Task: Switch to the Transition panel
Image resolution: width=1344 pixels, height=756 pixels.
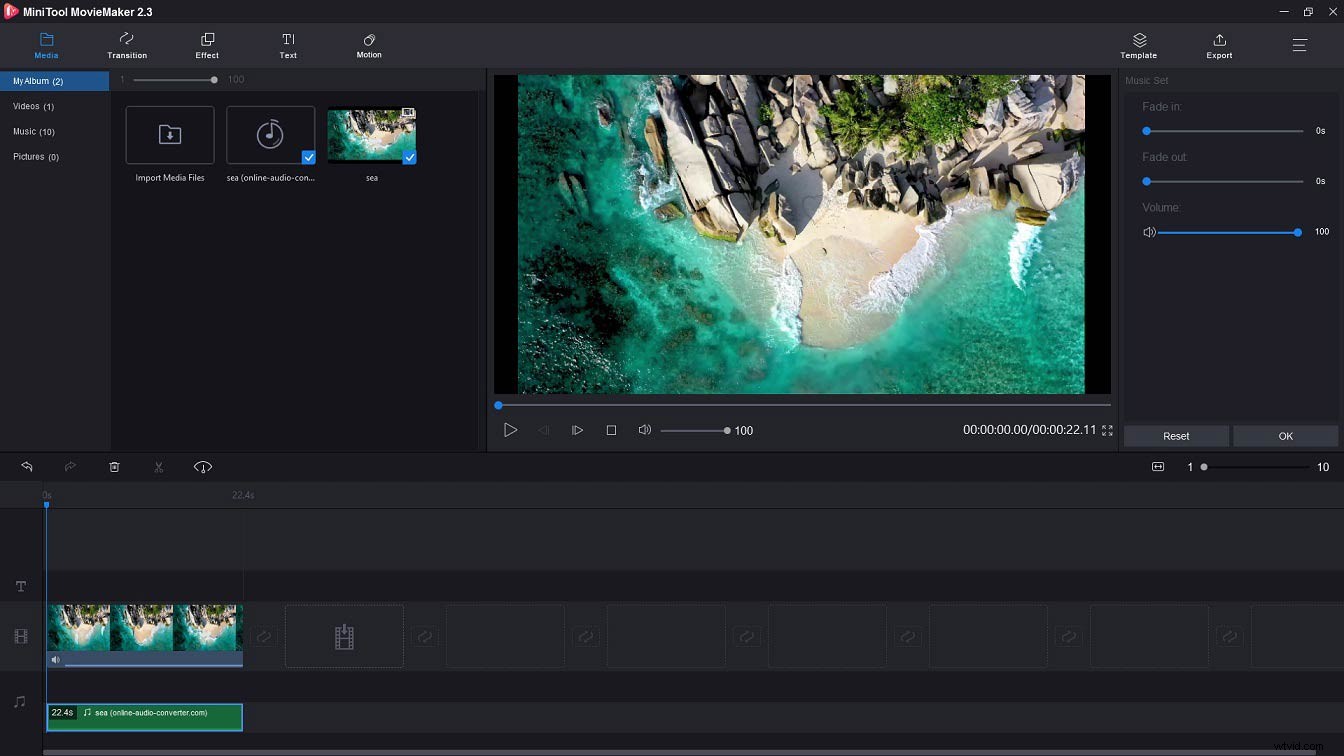Action: [127, 44]
